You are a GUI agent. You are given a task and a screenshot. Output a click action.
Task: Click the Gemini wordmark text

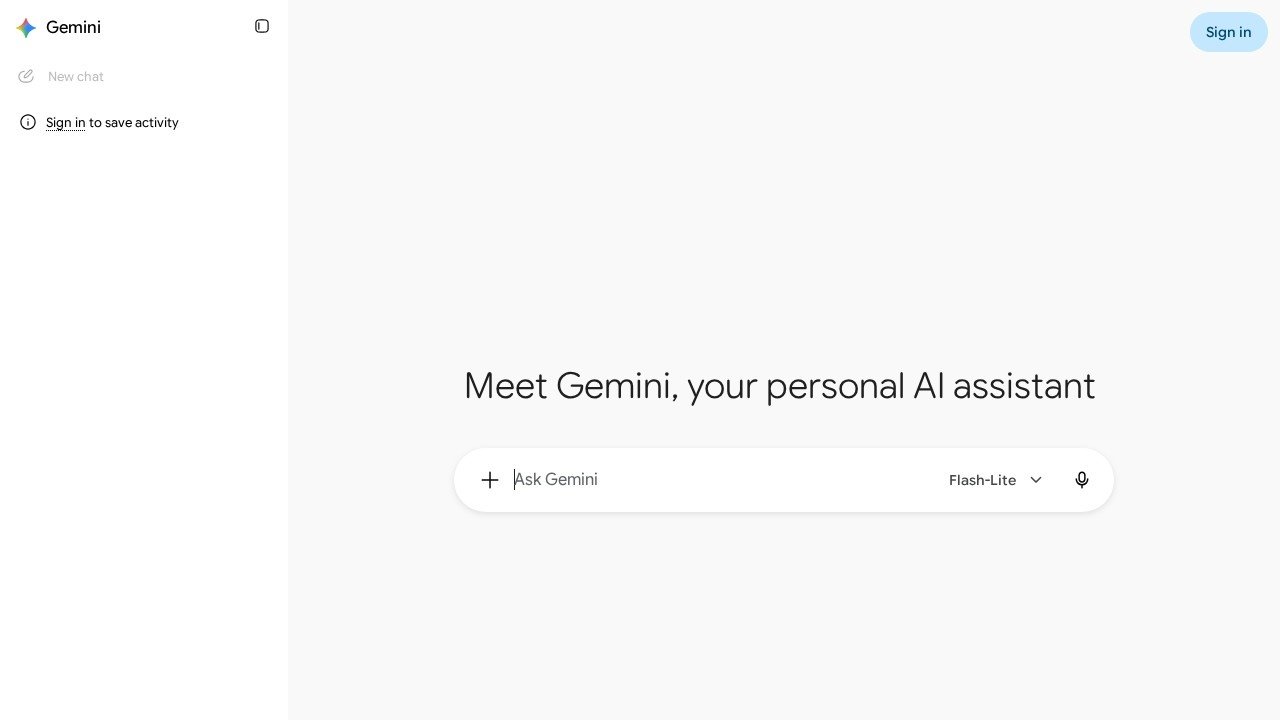(x=73, y=28)
